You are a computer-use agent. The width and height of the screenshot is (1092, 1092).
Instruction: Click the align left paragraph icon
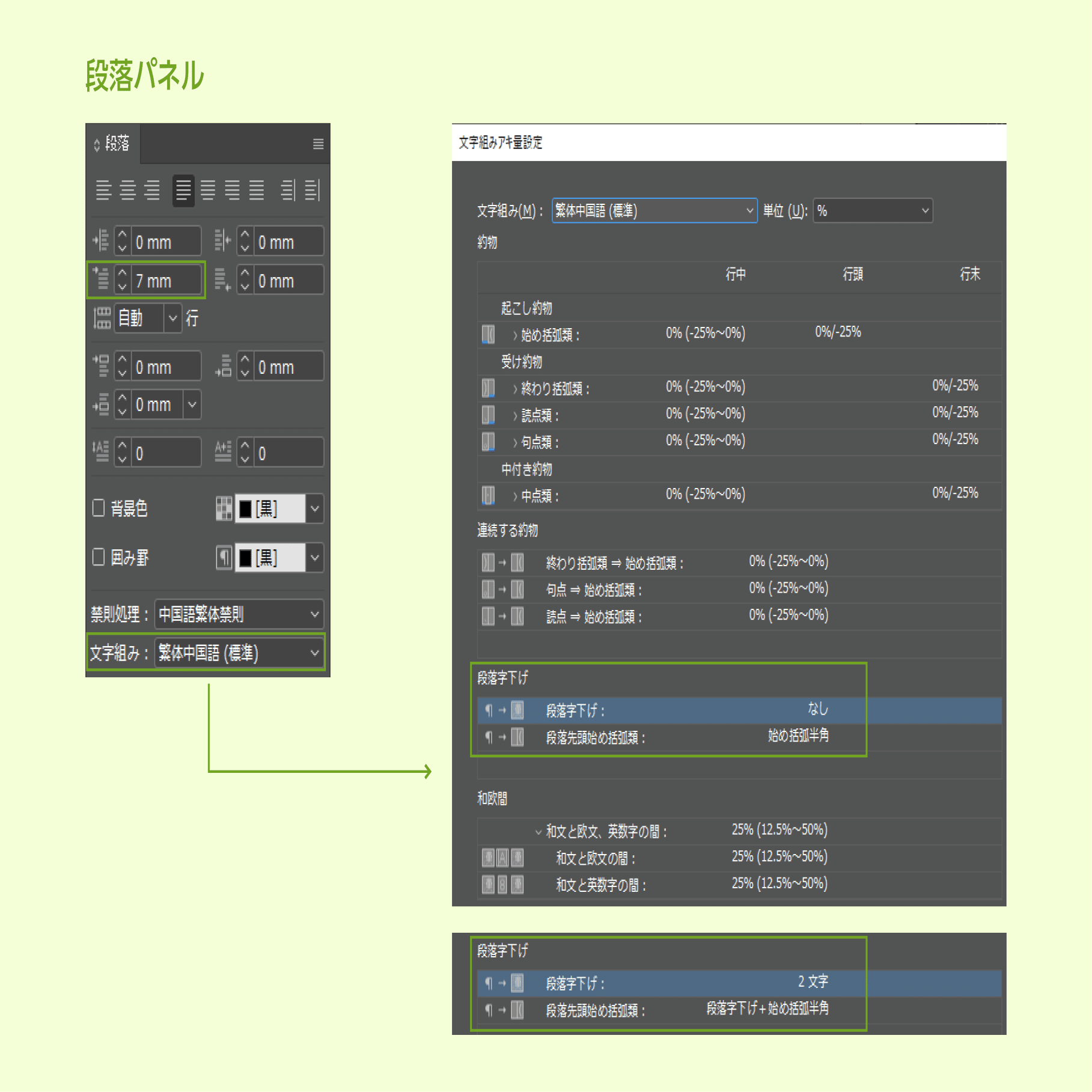pyautogui.click(x=103, y=191)
